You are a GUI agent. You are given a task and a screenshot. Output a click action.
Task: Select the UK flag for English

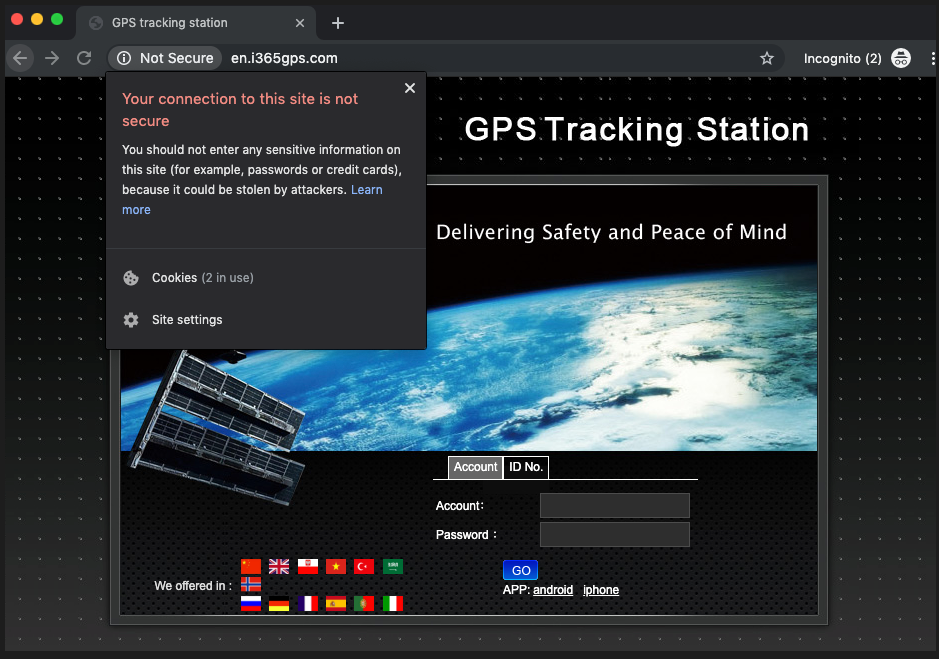pos(278,566)
